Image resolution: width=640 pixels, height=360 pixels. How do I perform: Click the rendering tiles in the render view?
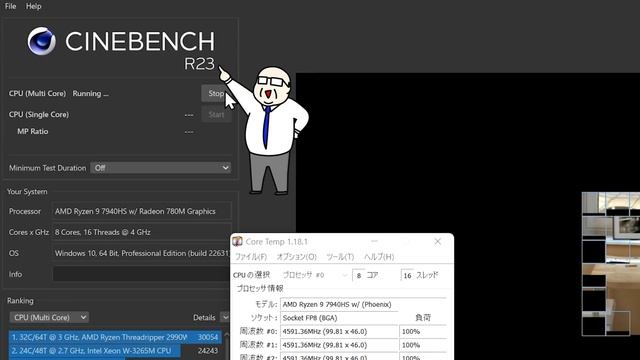(611, 264)
